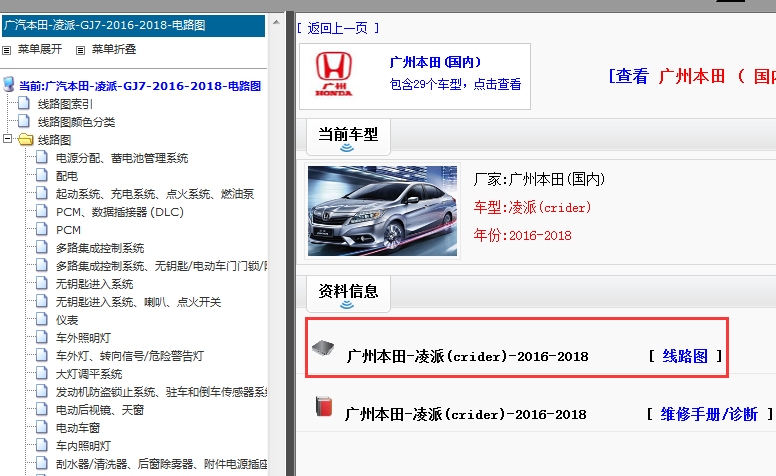Screen dimensions: 776x476
Task: Click the page icon next to 仪表
Action: coord(42,319)
